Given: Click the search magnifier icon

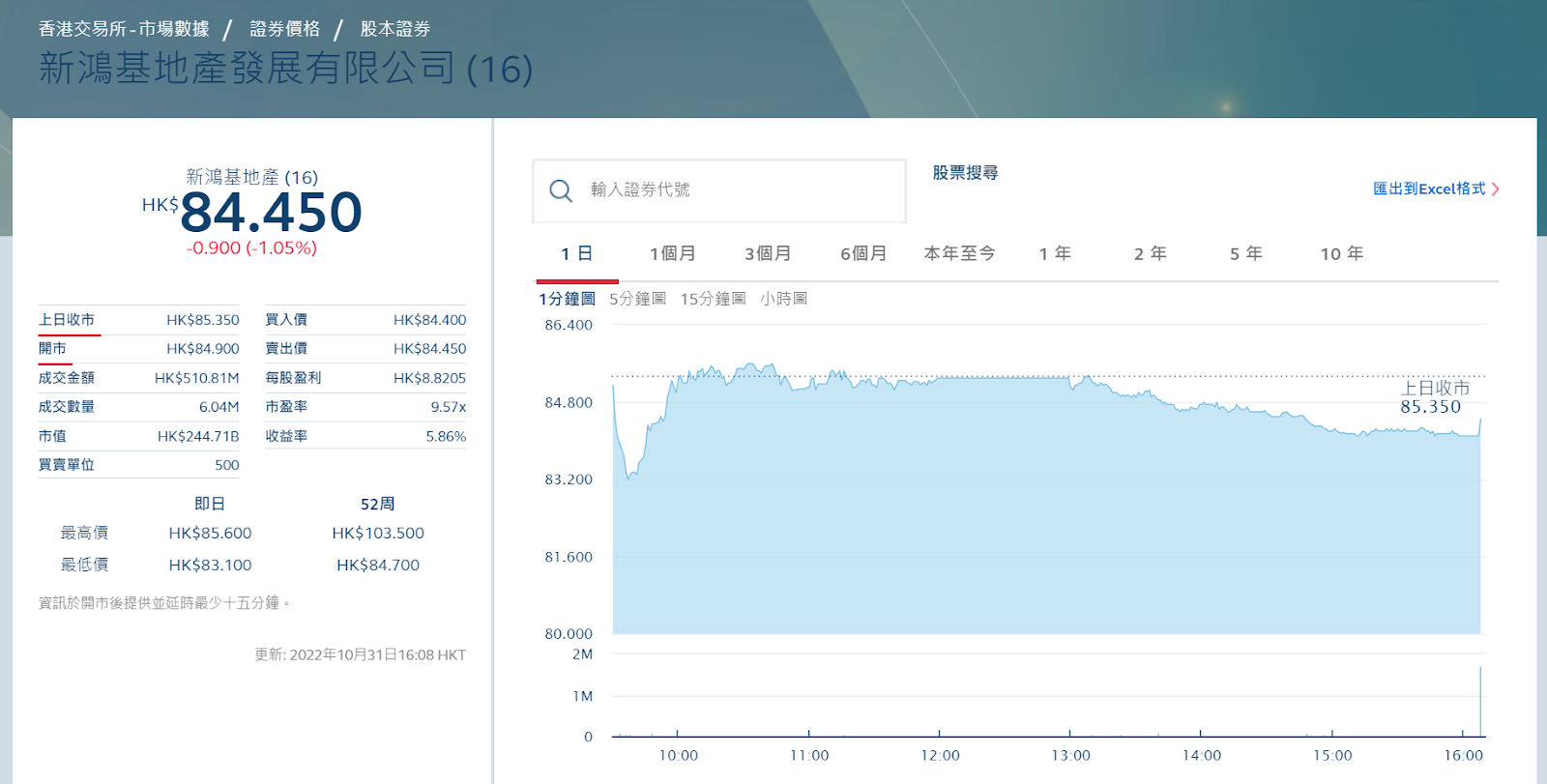Looking at the screenshot, I should (561, 190).
